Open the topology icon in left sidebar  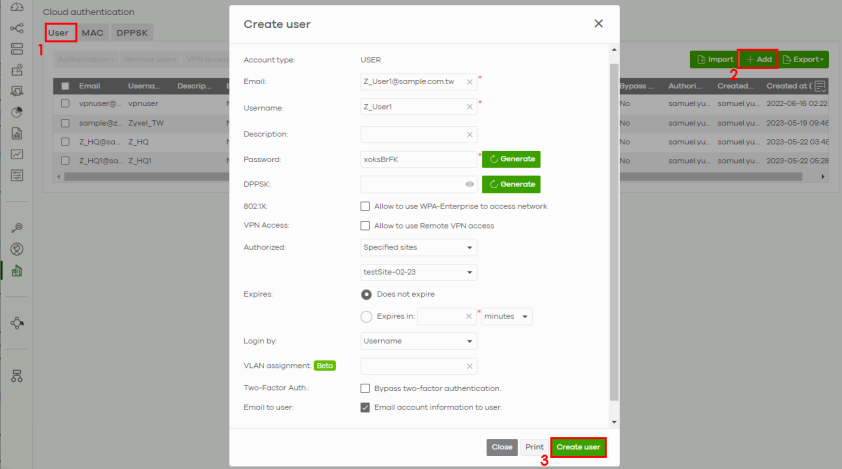(x=16, y=323)
